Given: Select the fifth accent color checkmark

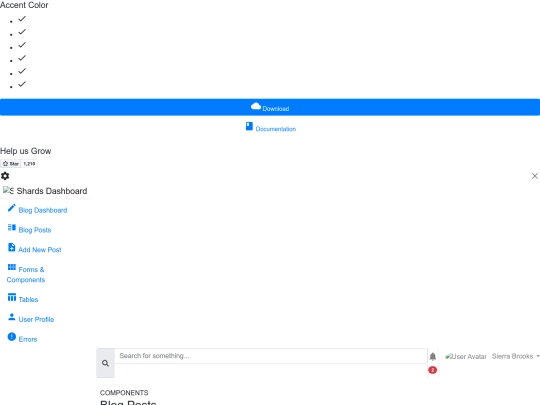Looking at the screenshot, I should click(x=22, y=71).
